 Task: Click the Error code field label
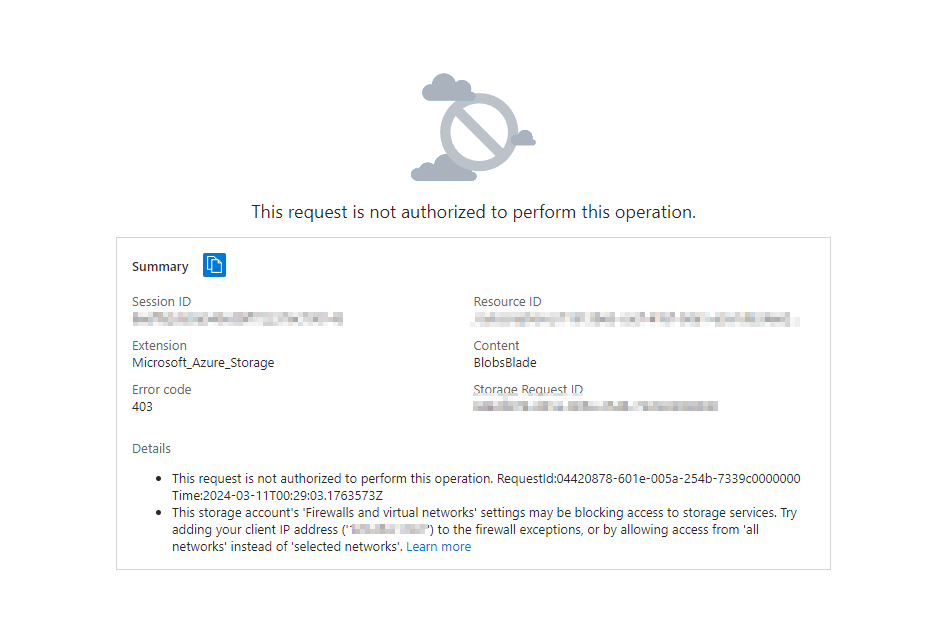pyautogui.click(x=162, y=390)
